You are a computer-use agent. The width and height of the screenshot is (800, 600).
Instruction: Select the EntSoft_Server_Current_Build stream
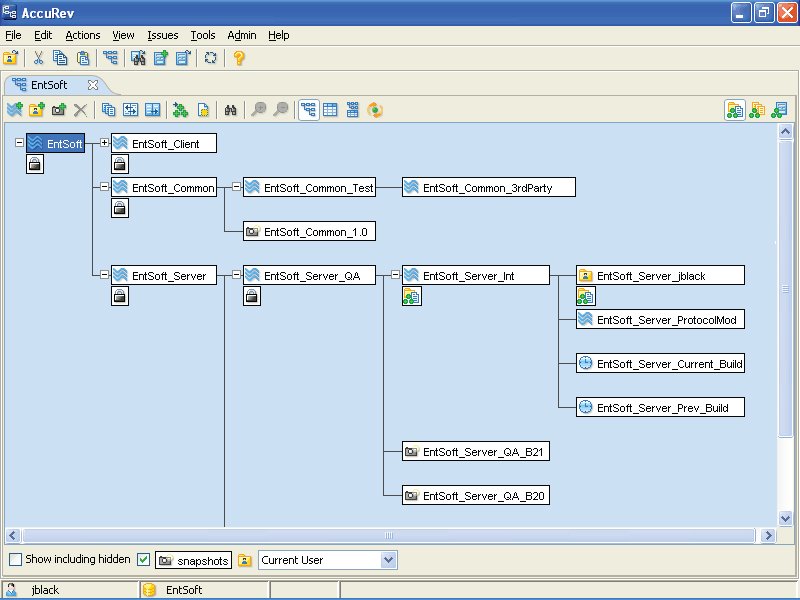660,363
